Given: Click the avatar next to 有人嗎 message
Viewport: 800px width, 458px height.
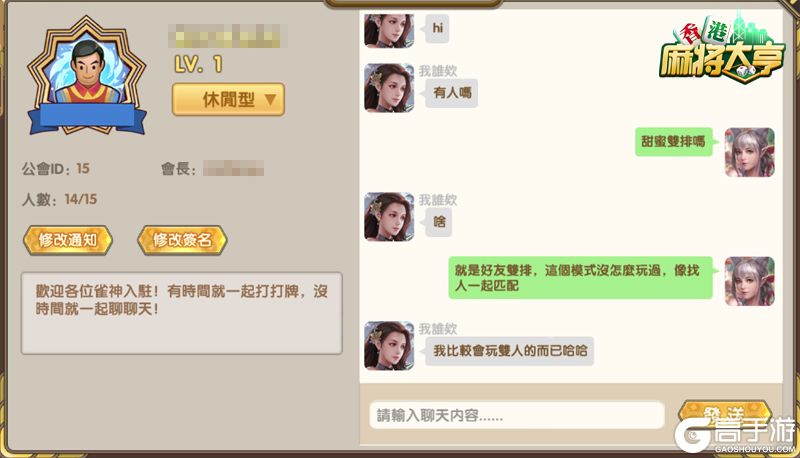Looking at the screenshot, I should (389, 88).
